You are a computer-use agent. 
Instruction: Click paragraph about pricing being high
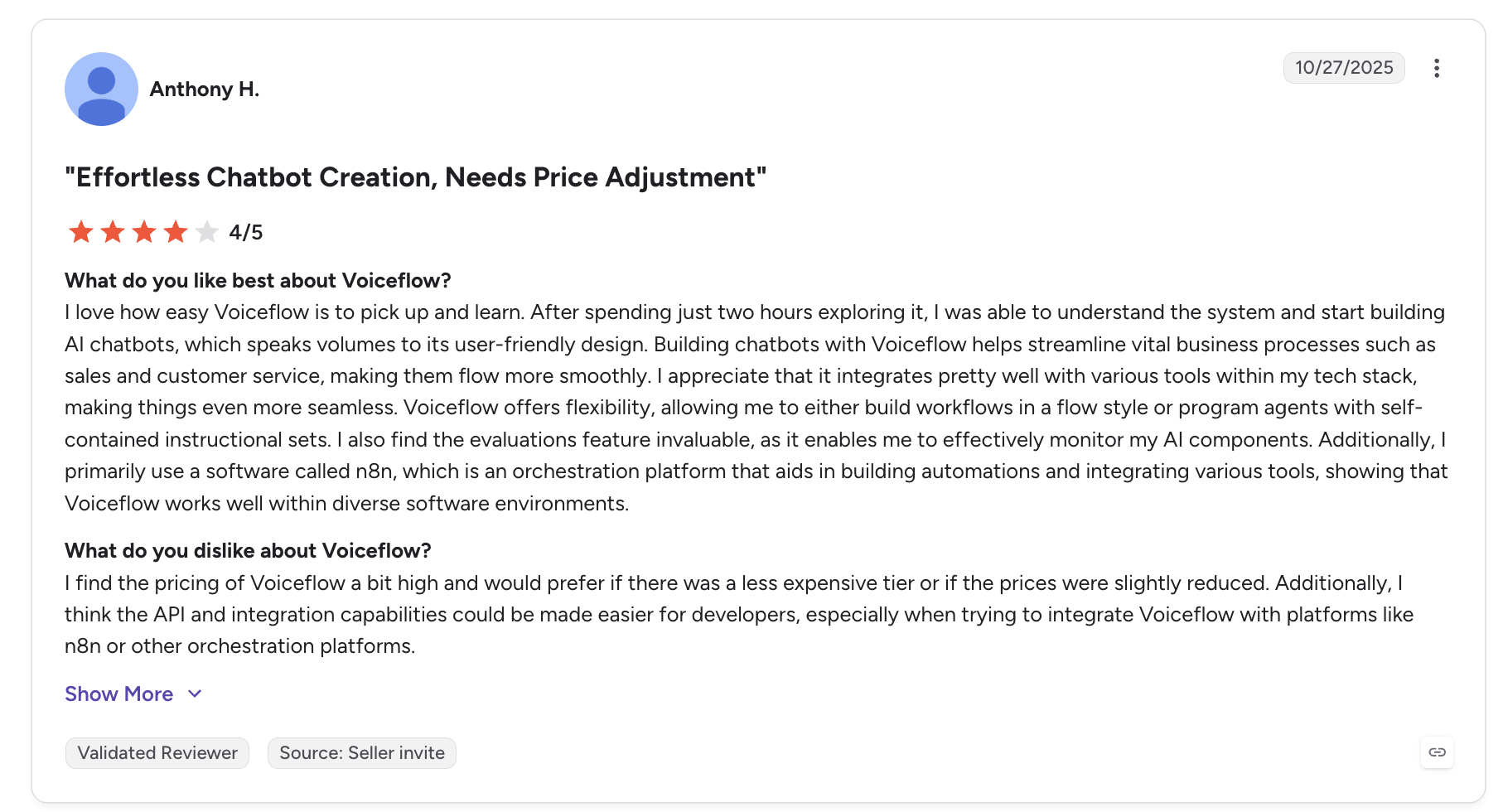[x=739, y=615]
